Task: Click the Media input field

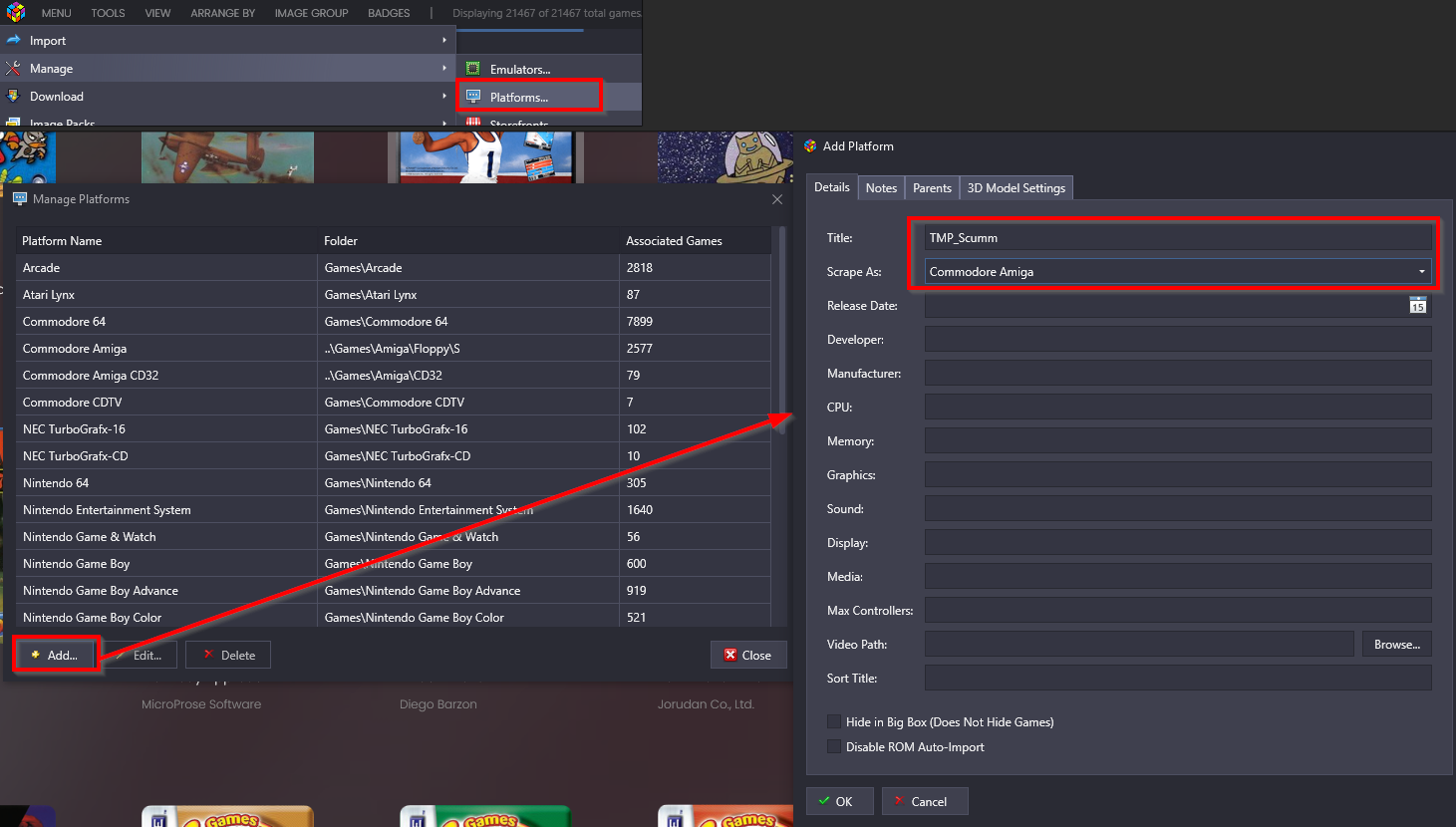Action: coord(1178,576)
